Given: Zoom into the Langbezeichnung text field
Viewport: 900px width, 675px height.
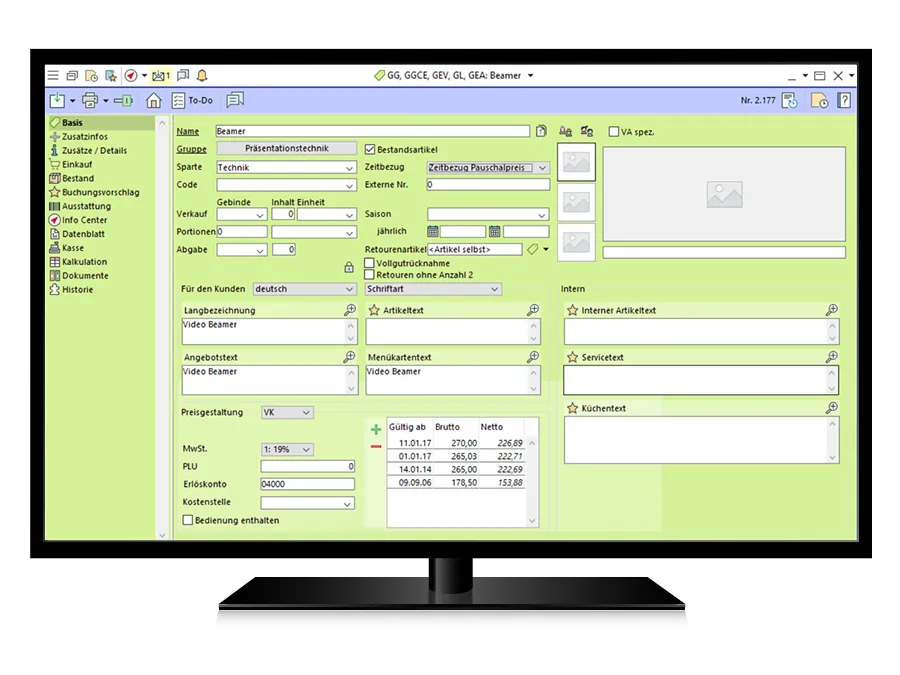Looking at the screenshot, I should point(349,310).
